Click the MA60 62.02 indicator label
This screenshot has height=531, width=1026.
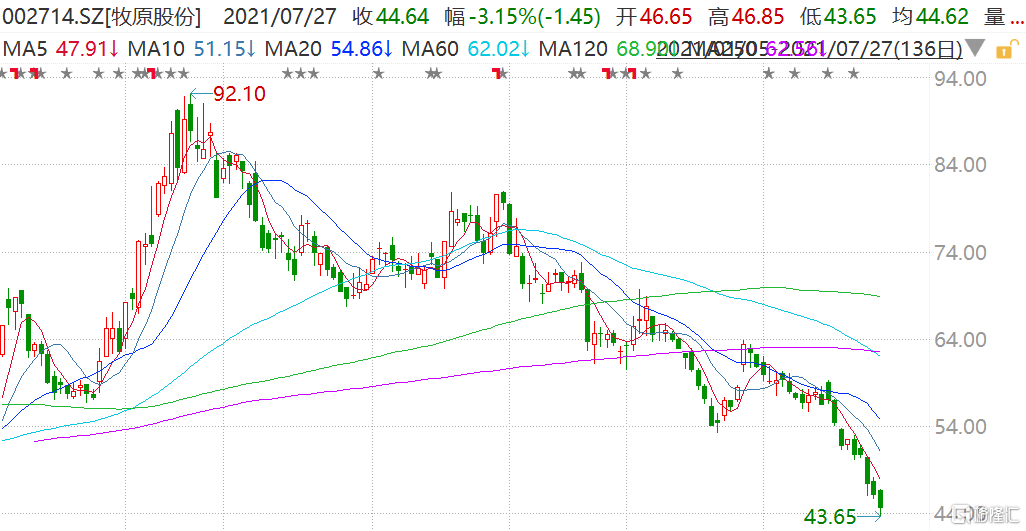465,48
